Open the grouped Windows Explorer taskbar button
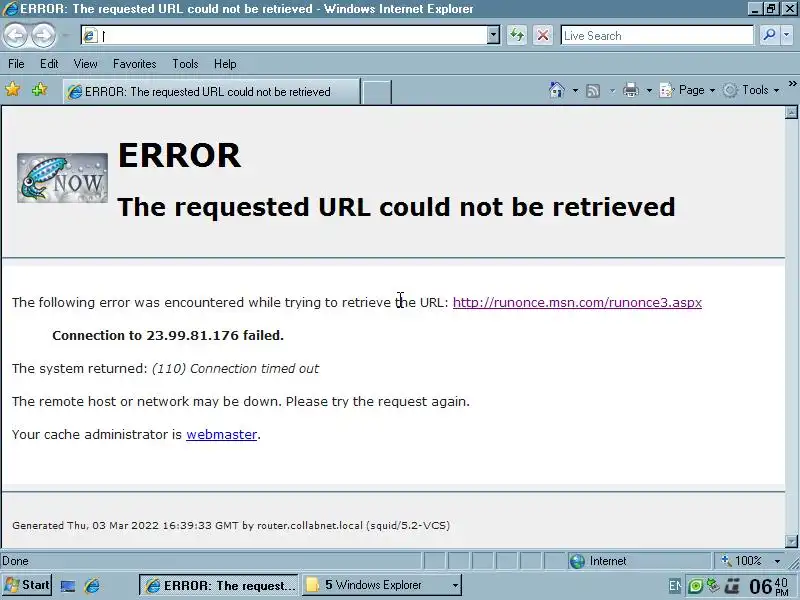This screenshot has width=800, height=600. tap(382, 585)
